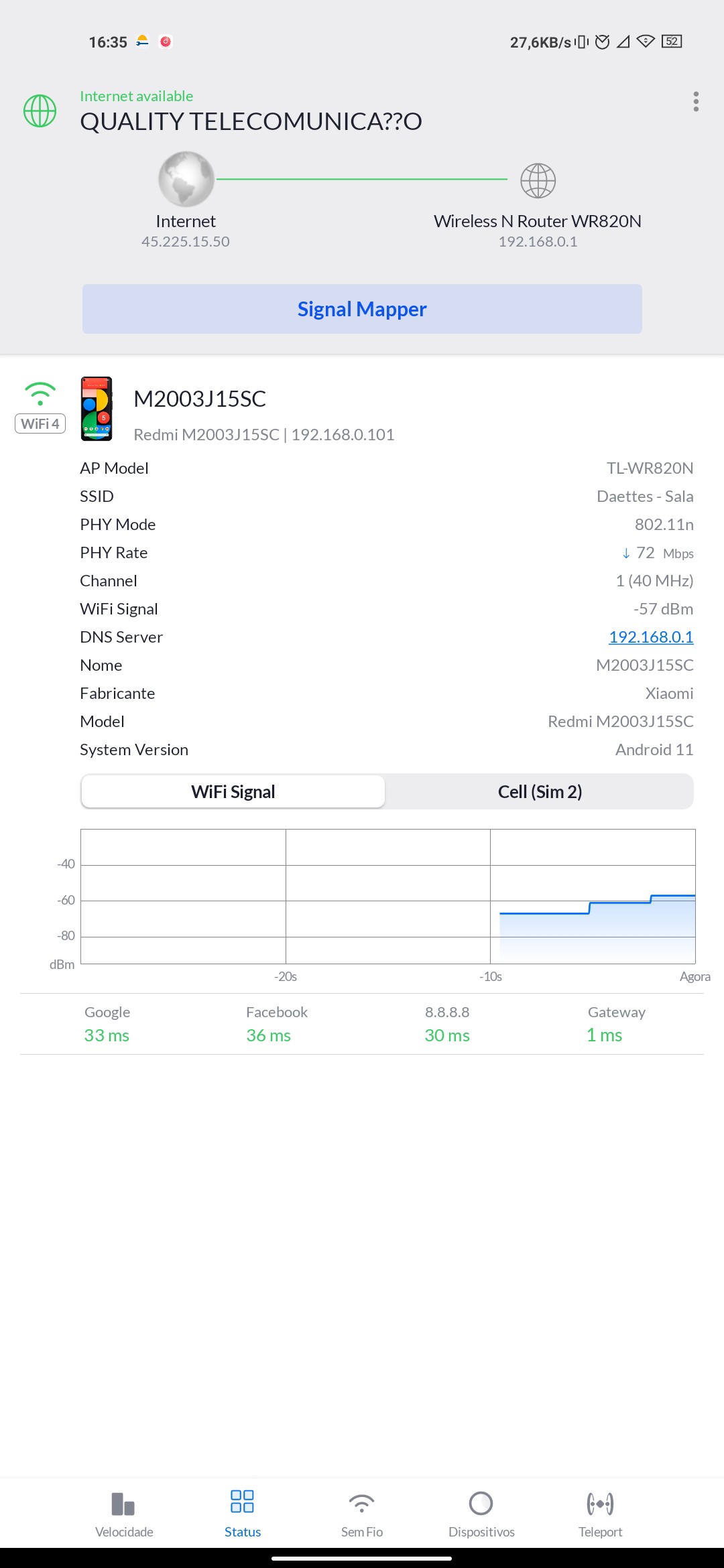Viewport: 724px width, 1568px height.
Task: Switch to the Sem Fio tab
Action: [x=361, y=1513]
